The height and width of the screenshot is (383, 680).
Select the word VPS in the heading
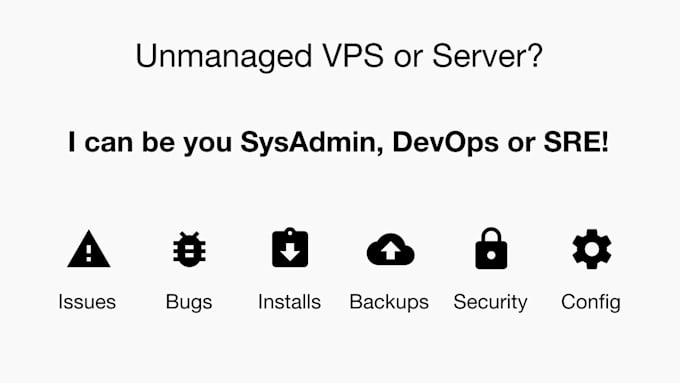[x=353, y=56]
